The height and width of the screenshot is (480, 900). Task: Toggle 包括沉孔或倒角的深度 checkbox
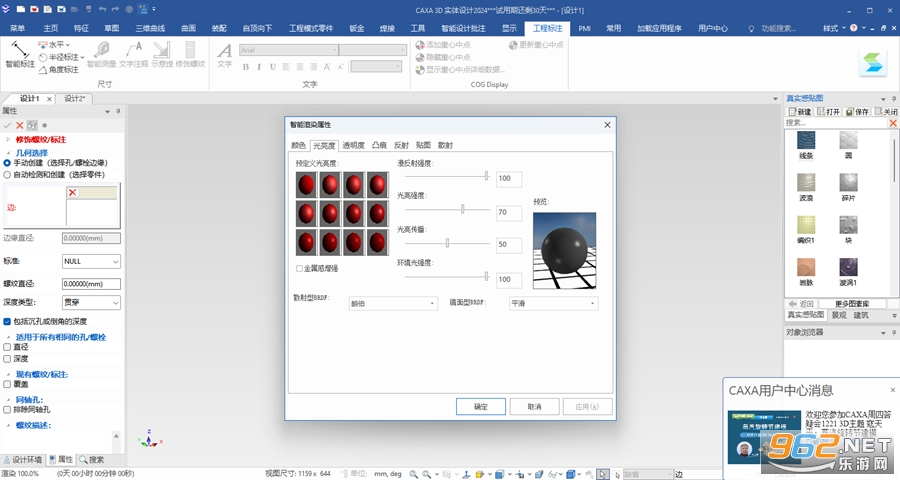[x=7, y=322]
